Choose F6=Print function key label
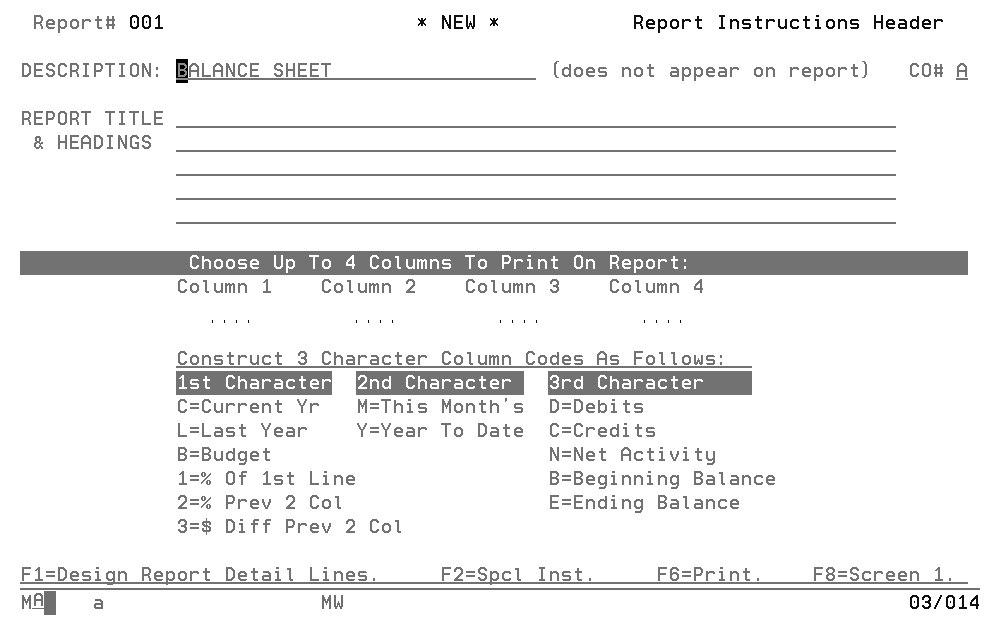 (709, 574)
